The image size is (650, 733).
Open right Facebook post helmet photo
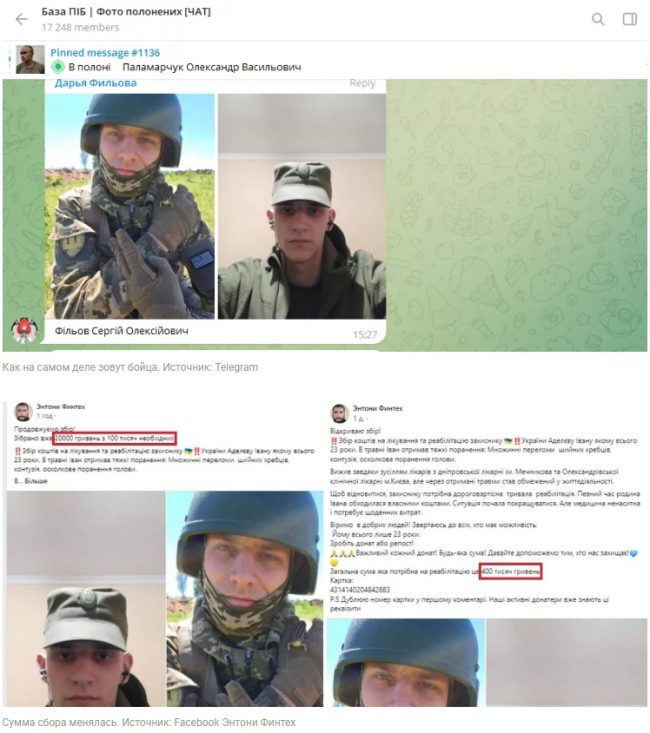[x=406, y=662]
